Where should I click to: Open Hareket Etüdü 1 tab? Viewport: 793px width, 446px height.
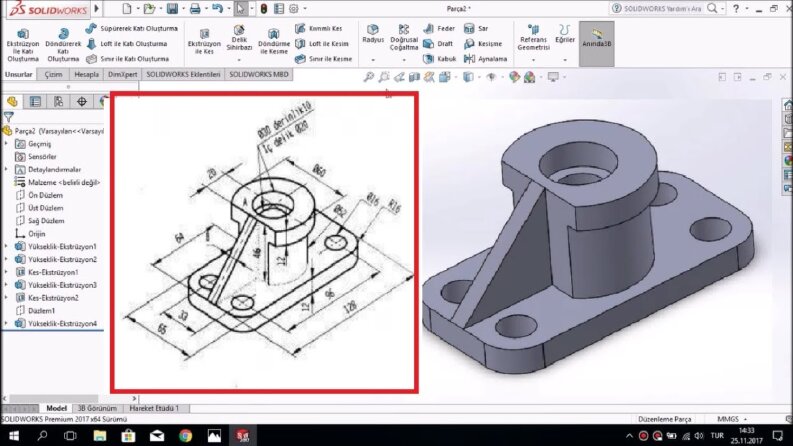(x=154, y=408)
